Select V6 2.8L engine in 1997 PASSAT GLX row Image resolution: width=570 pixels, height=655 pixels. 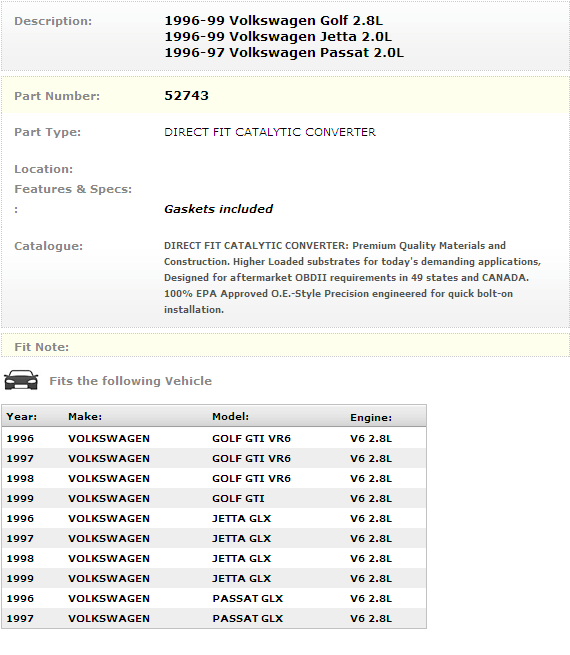[x=371, y=619]
